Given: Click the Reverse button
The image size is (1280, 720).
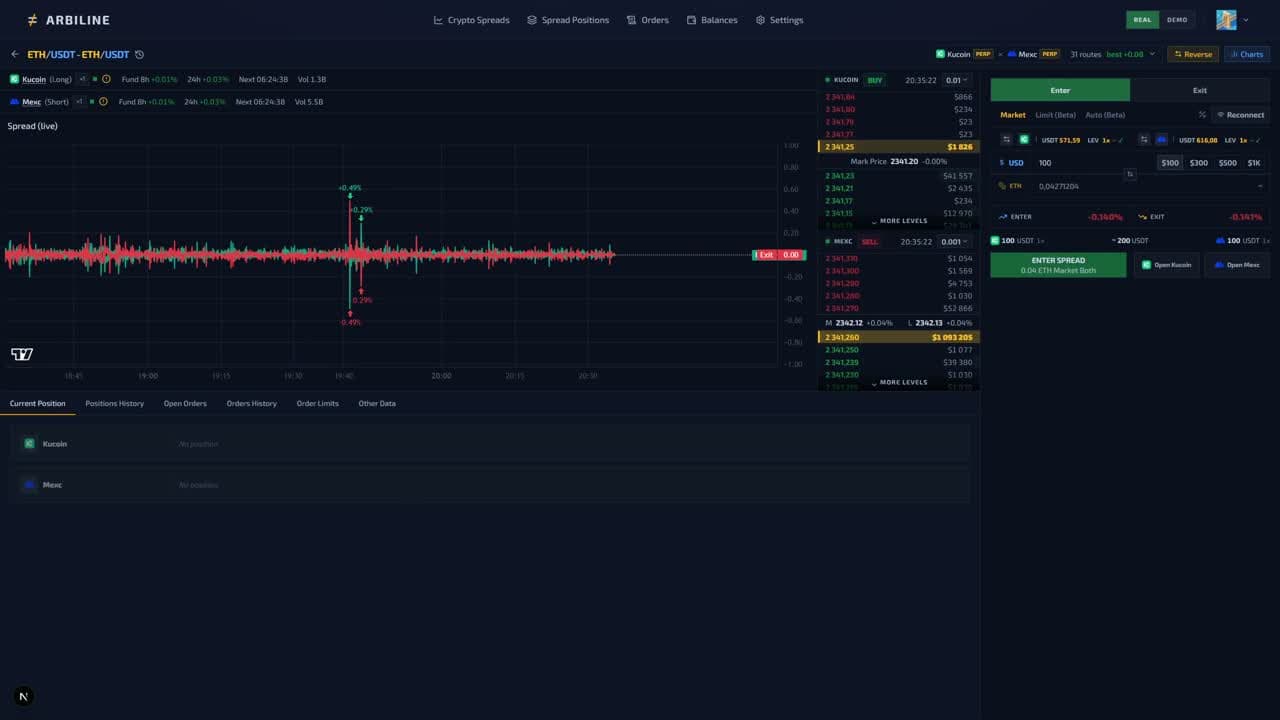Looking at the screenshot, I should tap(1193, 54).
